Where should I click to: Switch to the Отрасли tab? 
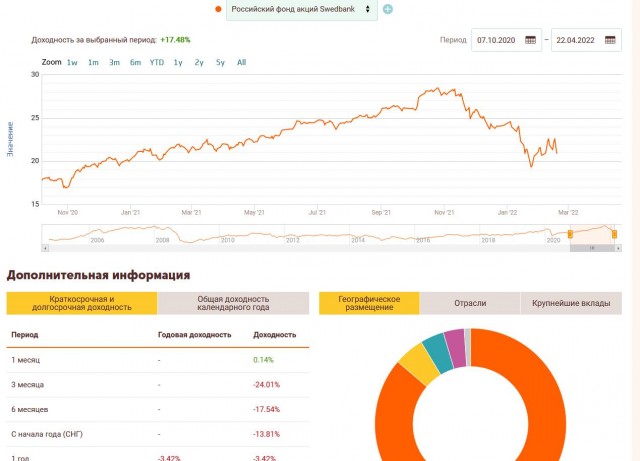click(470, 303)
